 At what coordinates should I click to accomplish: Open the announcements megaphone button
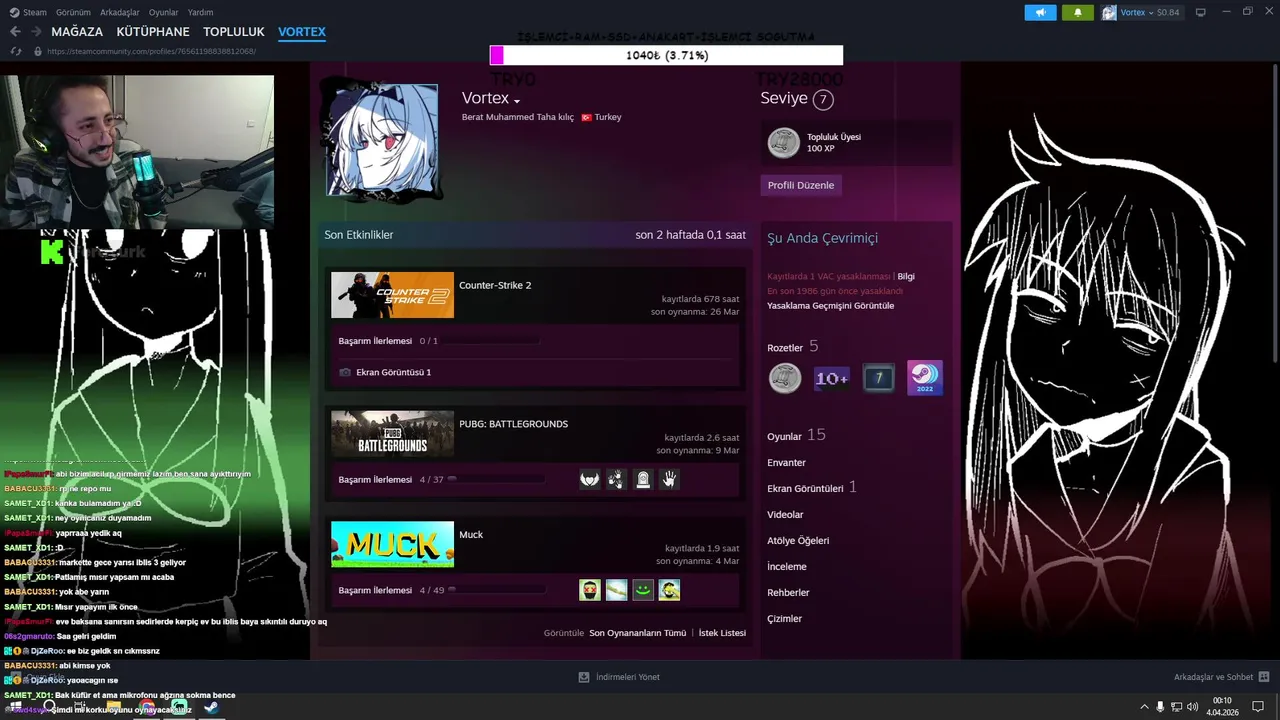[1040, 13]
